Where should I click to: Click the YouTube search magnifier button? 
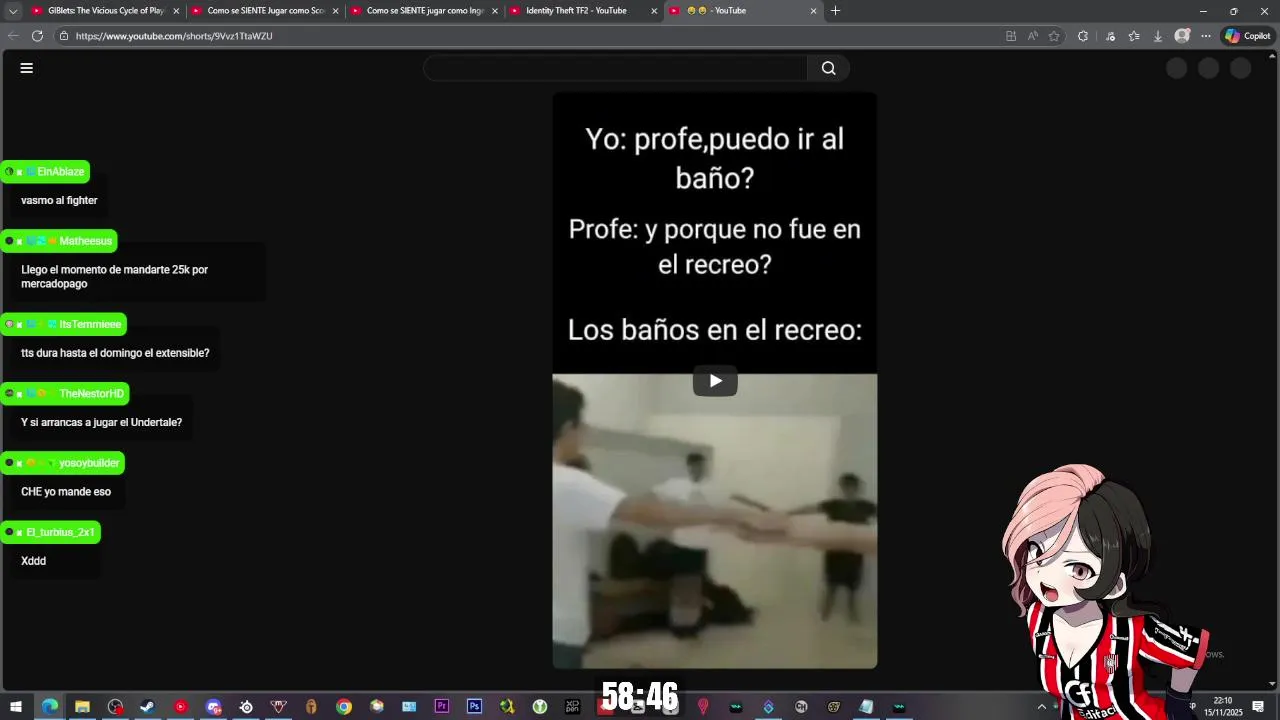click(x=828, y=68)
